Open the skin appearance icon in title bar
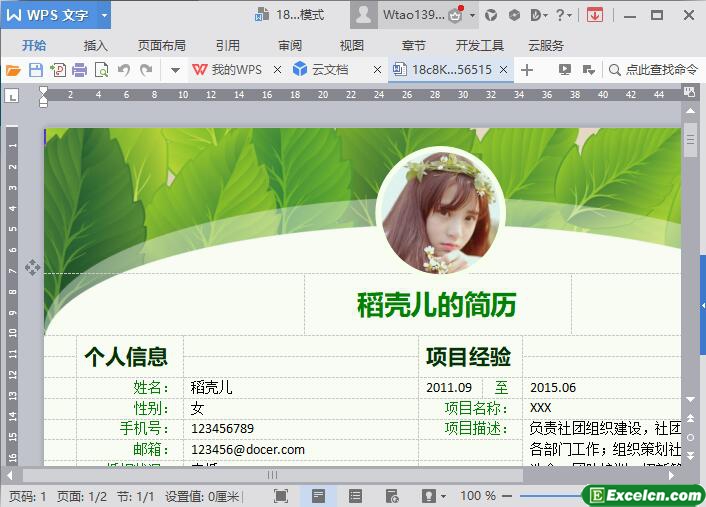The image size is (706, 507). pos(491,15)
